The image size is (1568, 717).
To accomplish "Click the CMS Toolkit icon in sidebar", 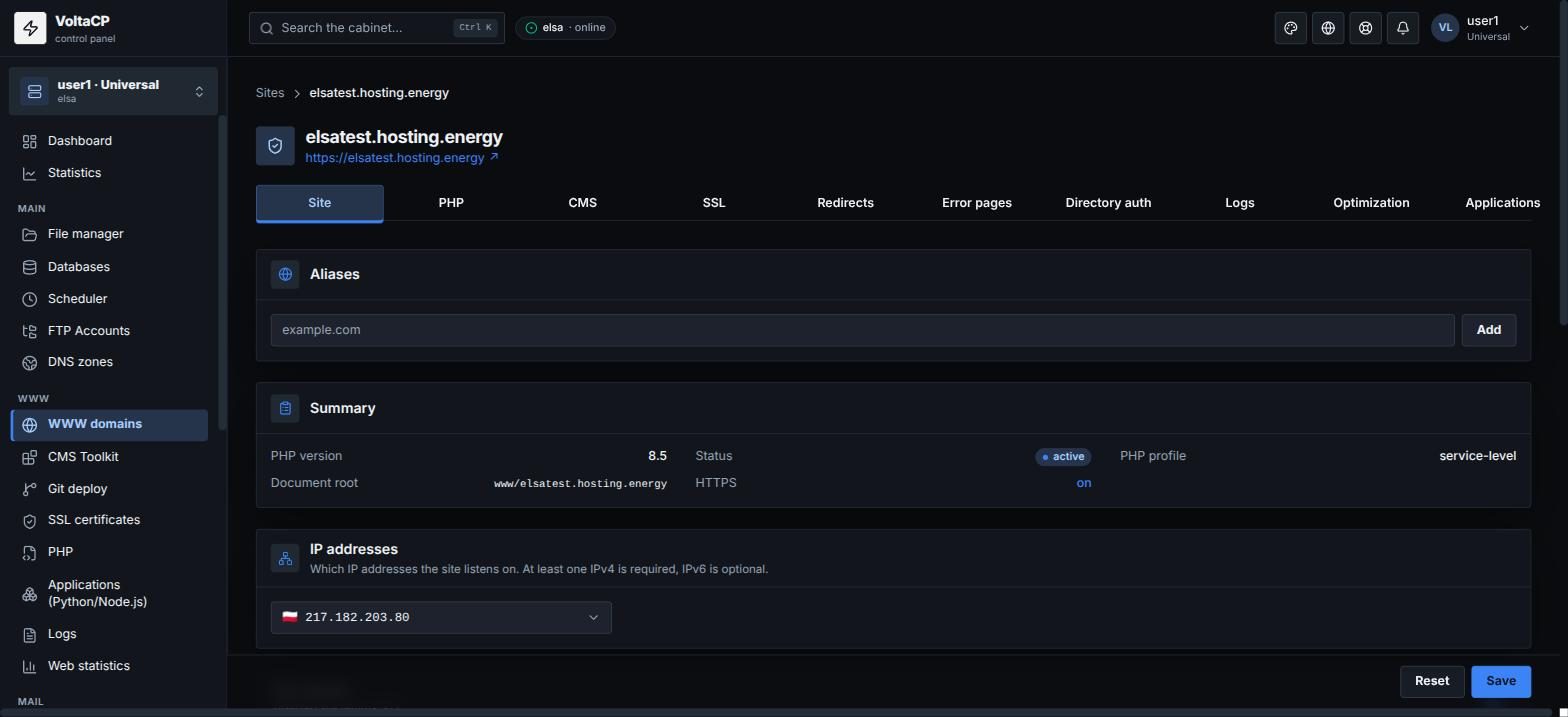I will 30,457.
